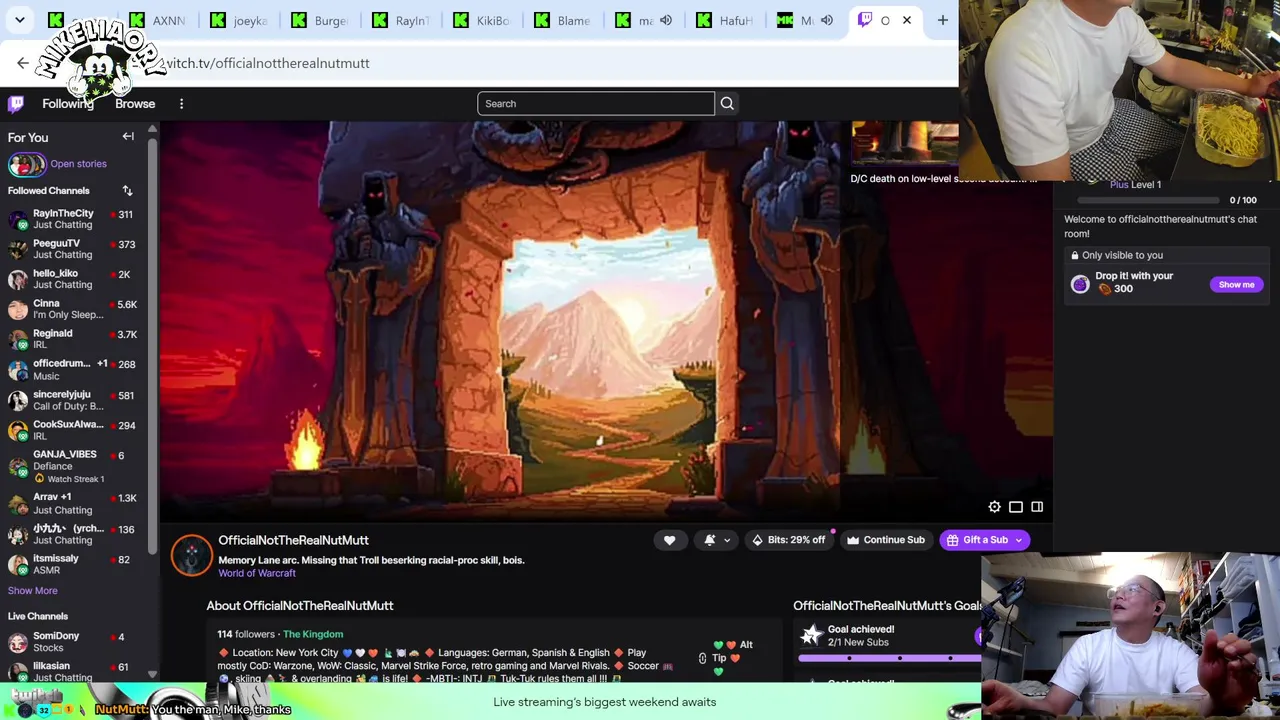Click the New Subs goal progress bar

[889, 658]
